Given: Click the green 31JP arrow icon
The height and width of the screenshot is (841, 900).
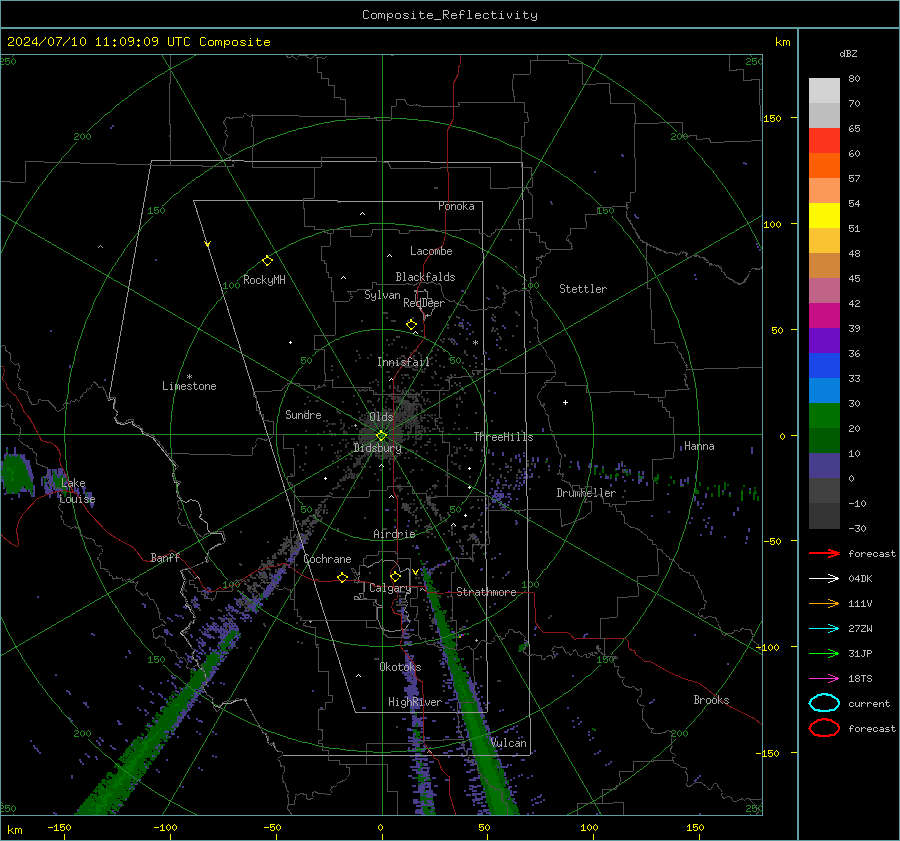Looking at the screenshot, I should [x=824, y=653].
